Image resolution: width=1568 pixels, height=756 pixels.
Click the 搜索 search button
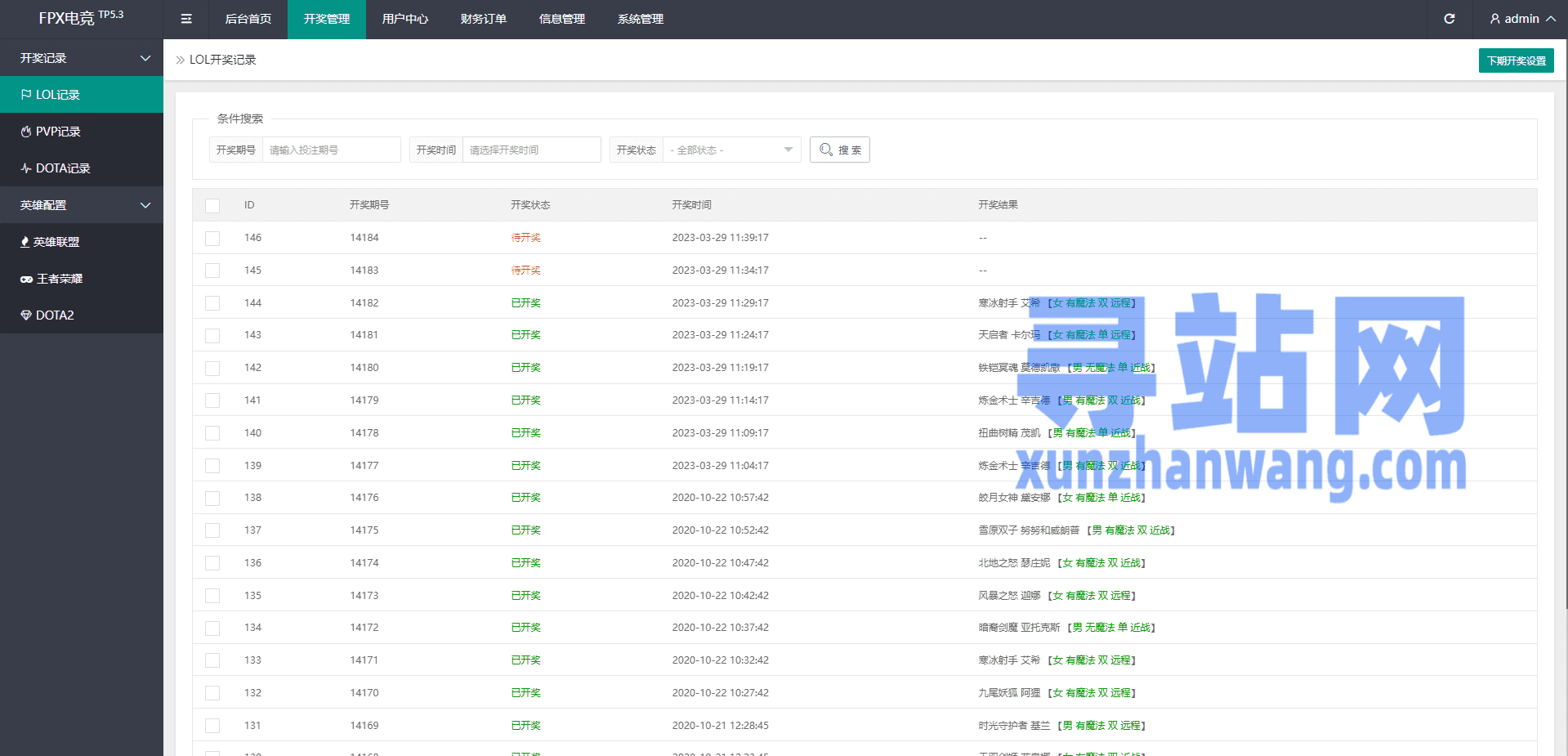(840, 150)
